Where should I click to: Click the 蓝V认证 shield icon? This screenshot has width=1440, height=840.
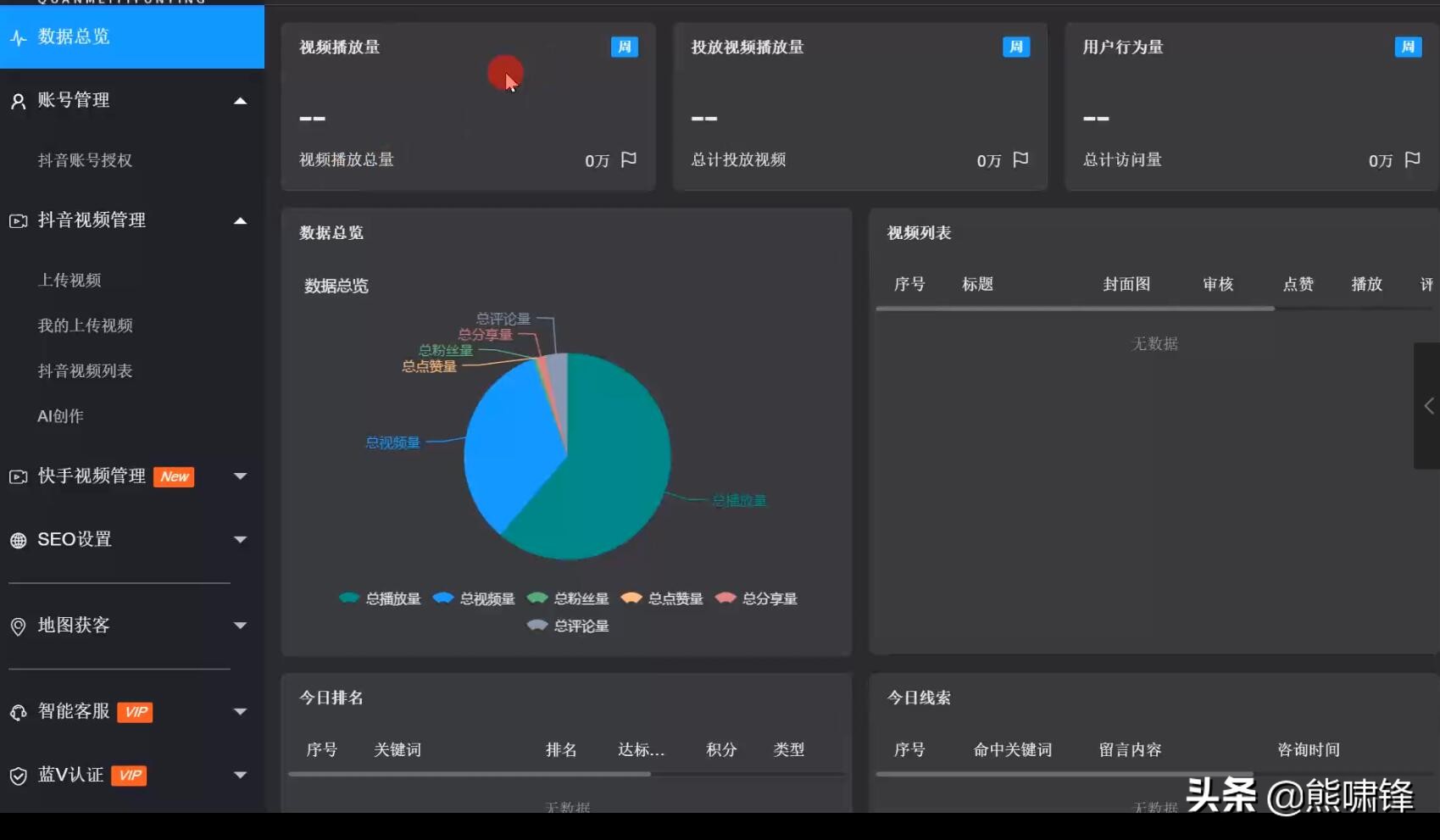(x=18, y=775)
